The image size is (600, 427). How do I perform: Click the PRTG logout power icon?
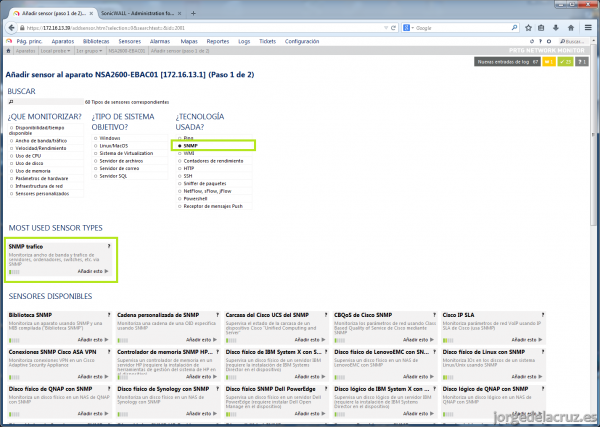click(x=549, y=41)
